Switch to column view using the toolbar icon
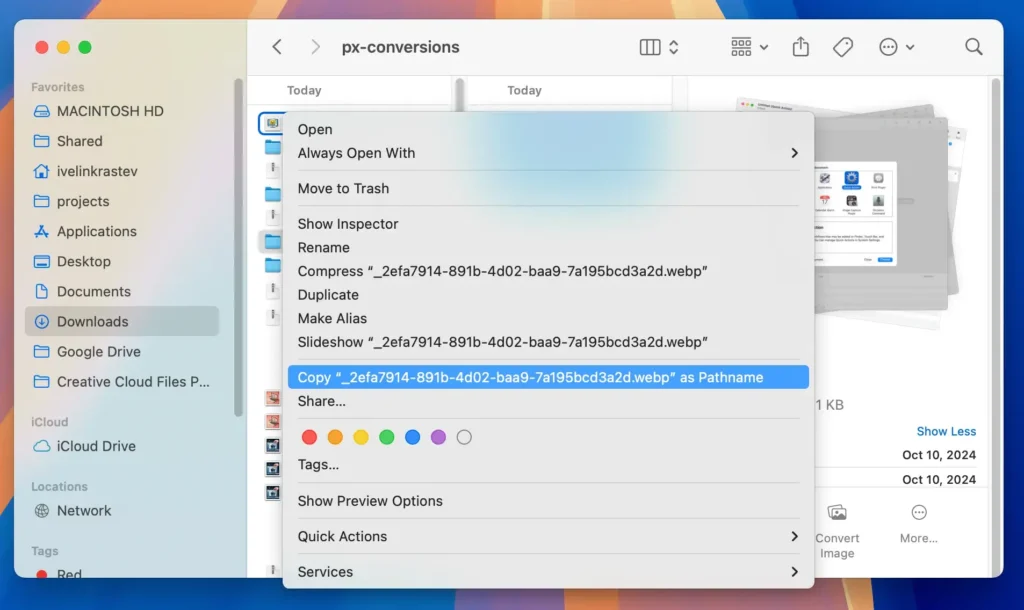This screenshot has width=1024, height=610. [x=649, y=47]
